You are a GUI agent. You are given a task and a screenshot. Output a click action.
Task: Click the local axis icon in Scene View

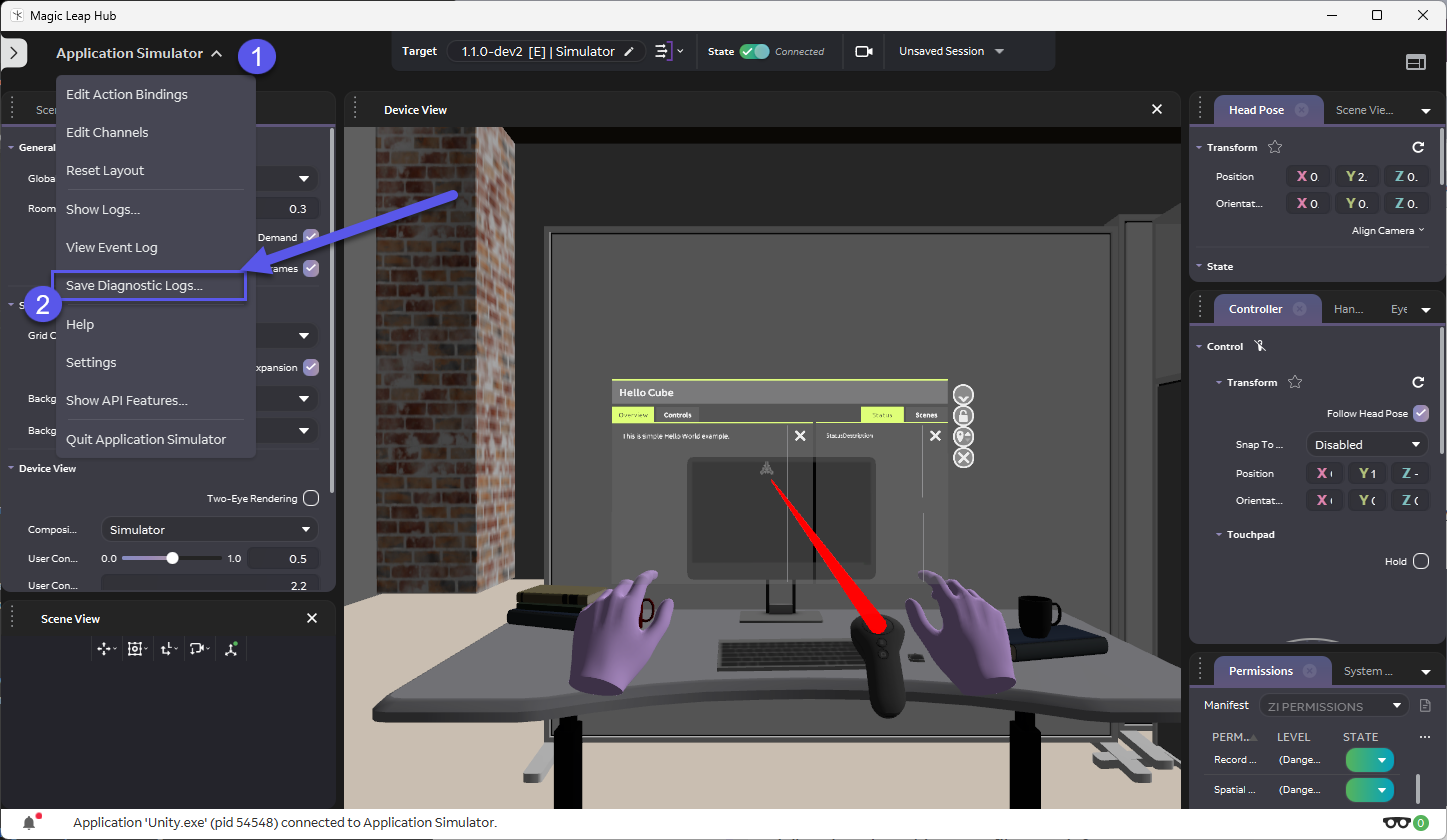pos(167,649)
